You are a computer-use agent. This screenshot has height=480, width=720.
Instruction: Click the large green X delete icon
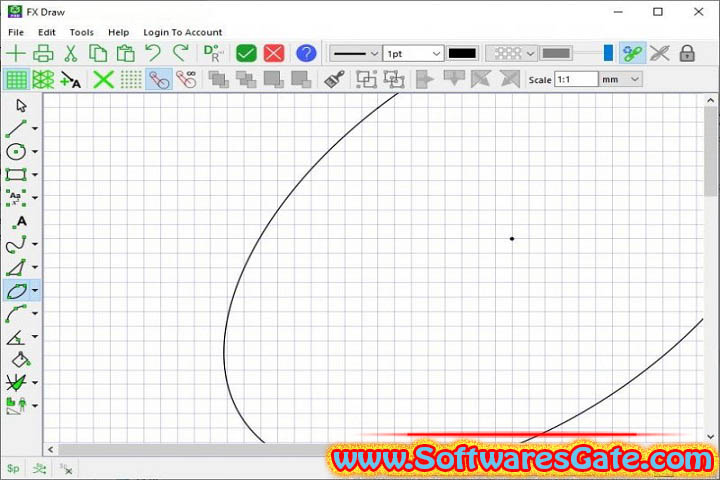point(103,79)
